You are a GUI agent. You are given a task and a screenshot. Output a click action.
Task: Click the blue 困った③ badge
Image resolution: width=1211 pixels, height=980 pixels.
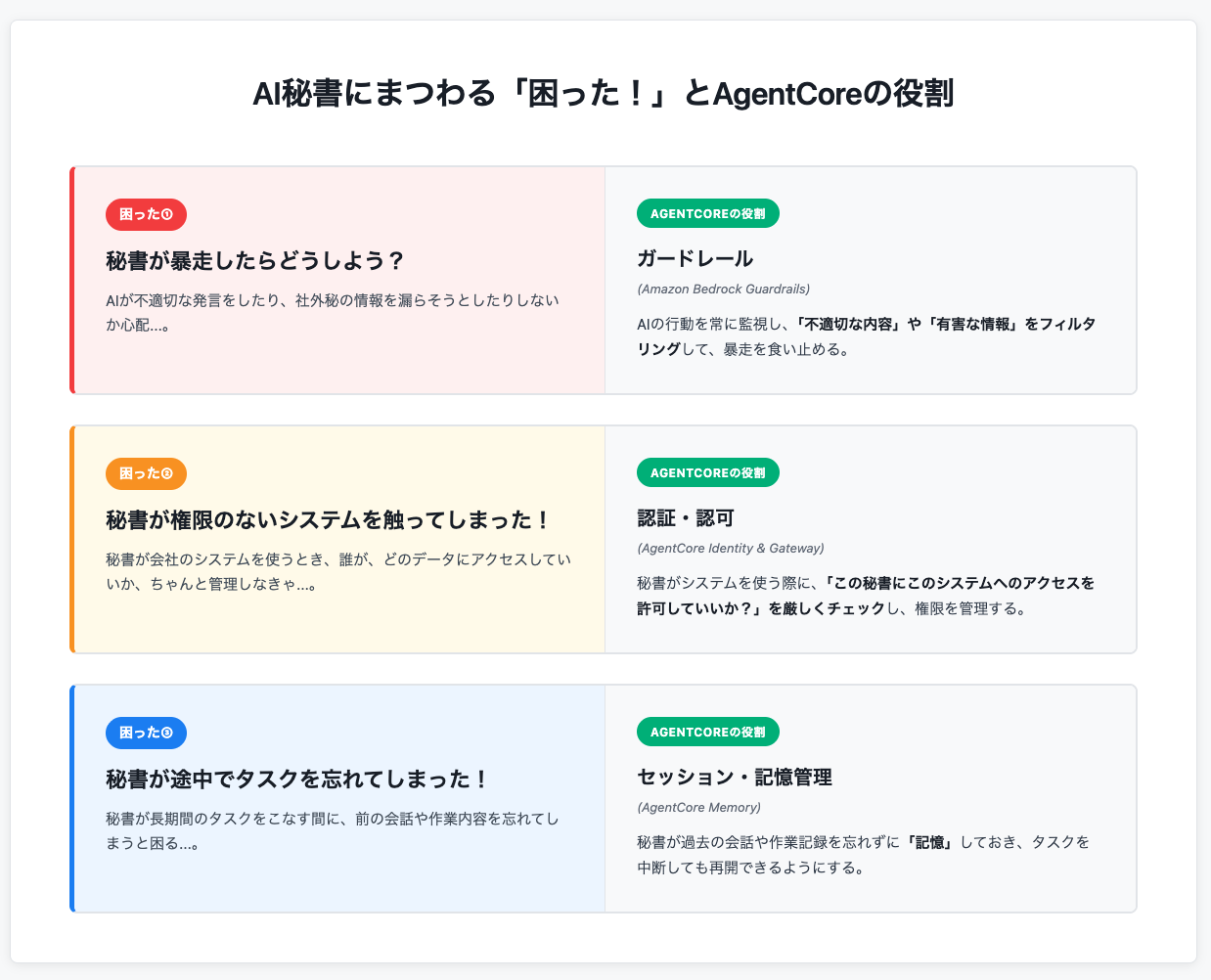point(146,733)
